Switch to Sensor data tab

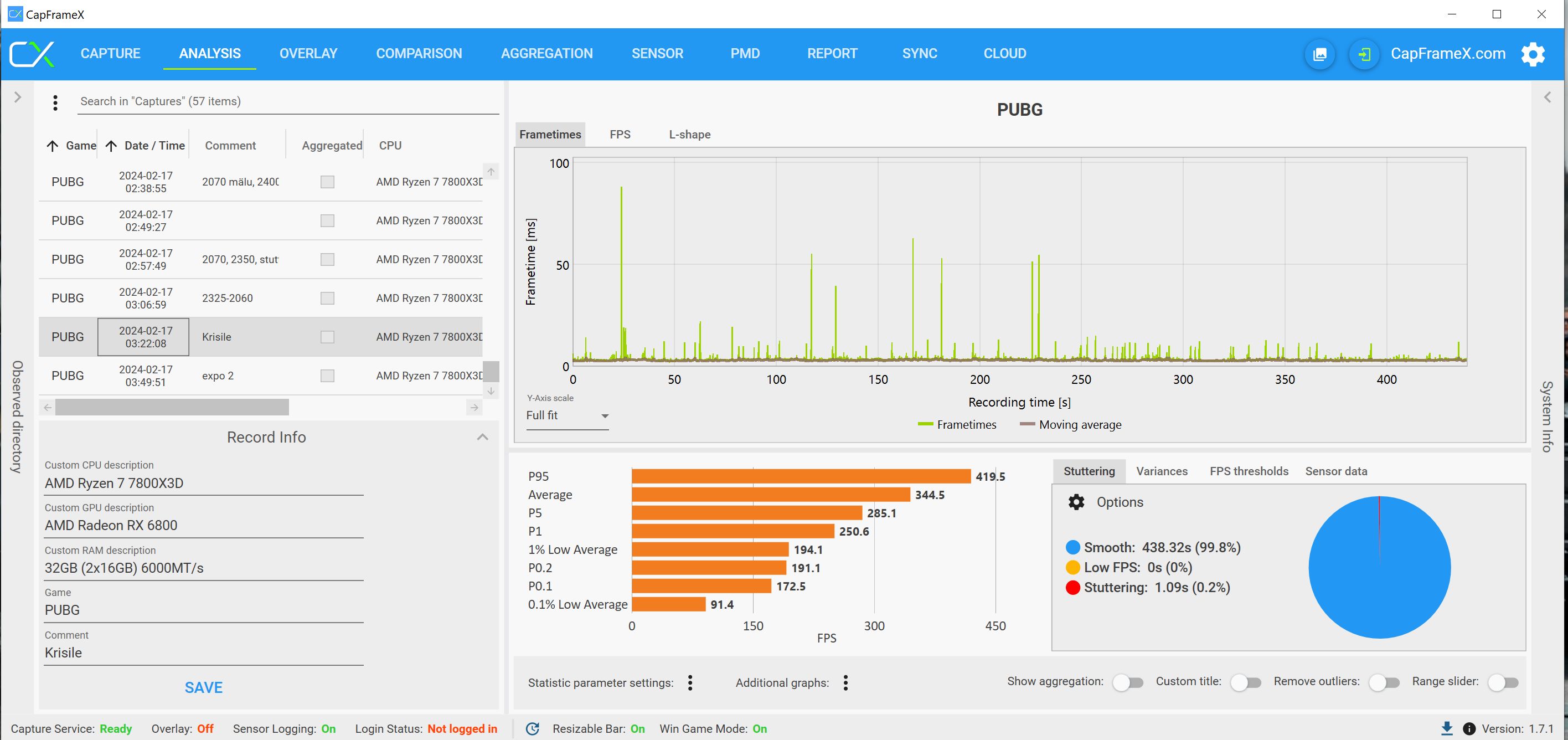[1336, 471]
